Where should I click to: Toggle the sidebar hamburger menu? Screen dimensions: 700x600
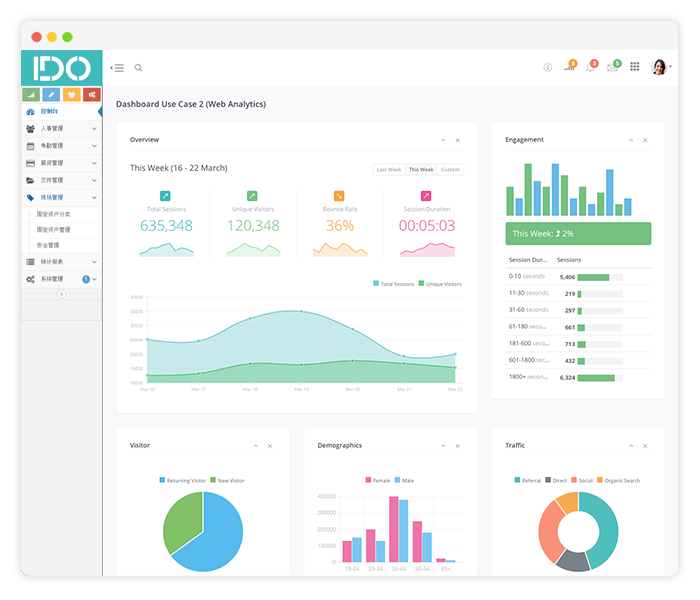[x=118, y=68]
